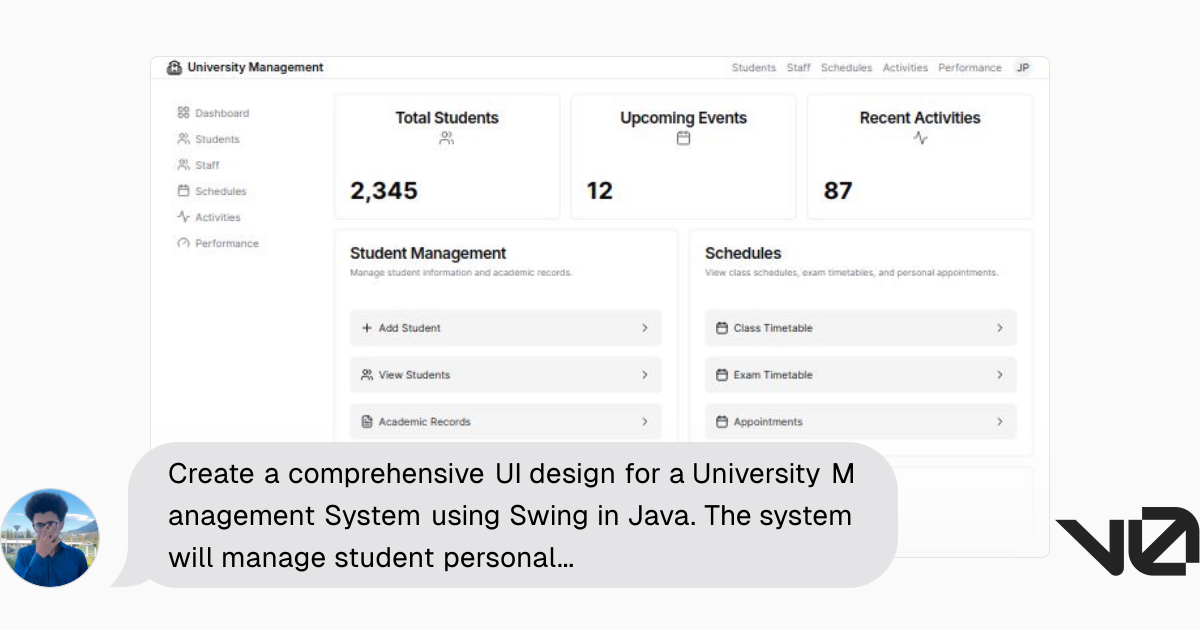Open the Schedules calendar icon in sidebar
This screenshot has height=630, width=1200.
(x=183, y=191)
